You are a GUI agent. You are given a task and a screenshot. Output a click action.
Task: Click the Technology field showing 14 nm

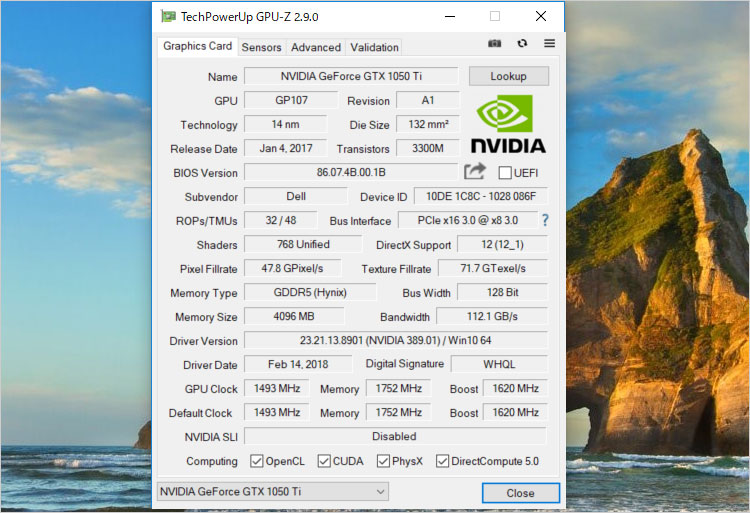[x=286, y=124]
